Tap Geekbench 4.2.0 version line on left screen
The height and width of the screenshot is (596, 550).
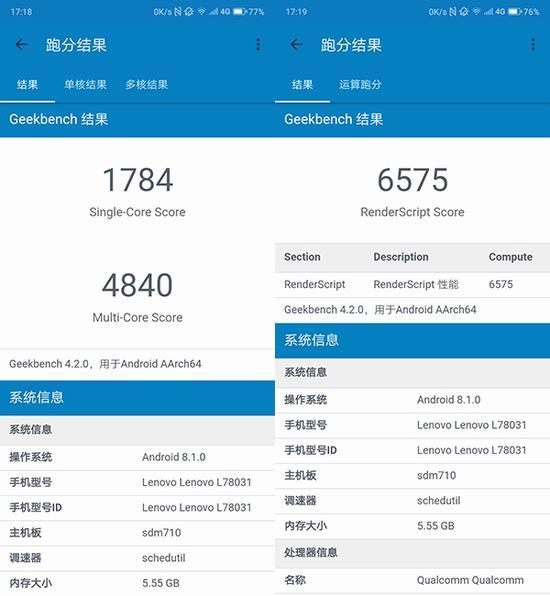[x=105, y=364]
